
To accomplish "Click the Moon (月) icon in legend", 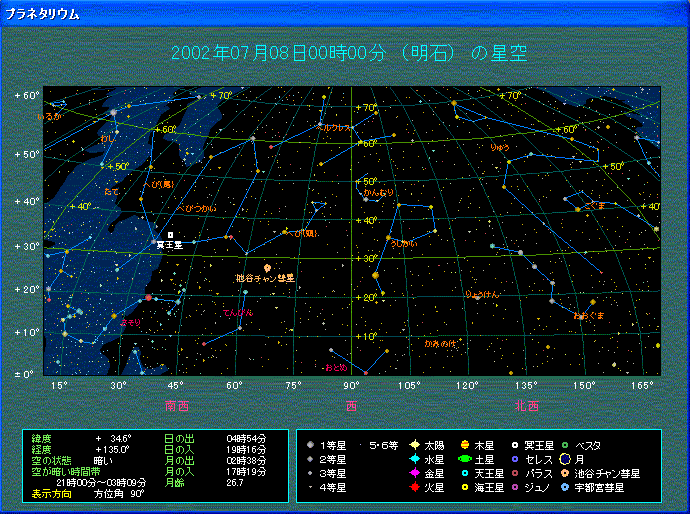I will (x=565, y=459).
